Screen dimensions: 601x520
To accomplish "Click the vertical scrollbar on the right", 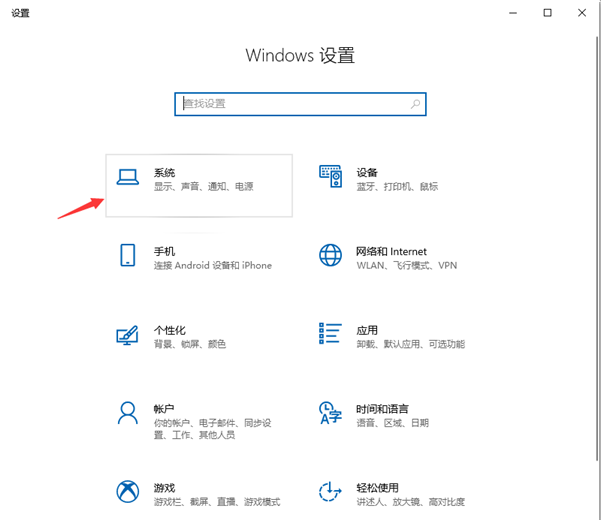I will point(597,249).
